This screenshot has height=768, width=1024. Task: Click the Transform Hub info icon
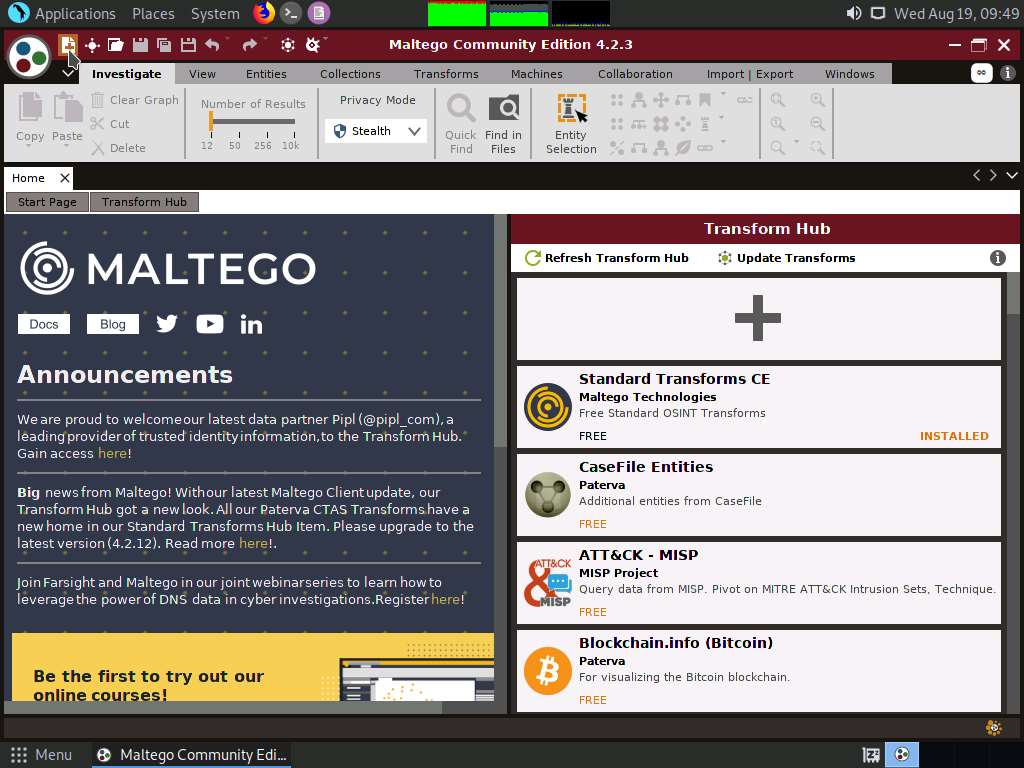tap(997, 258)
